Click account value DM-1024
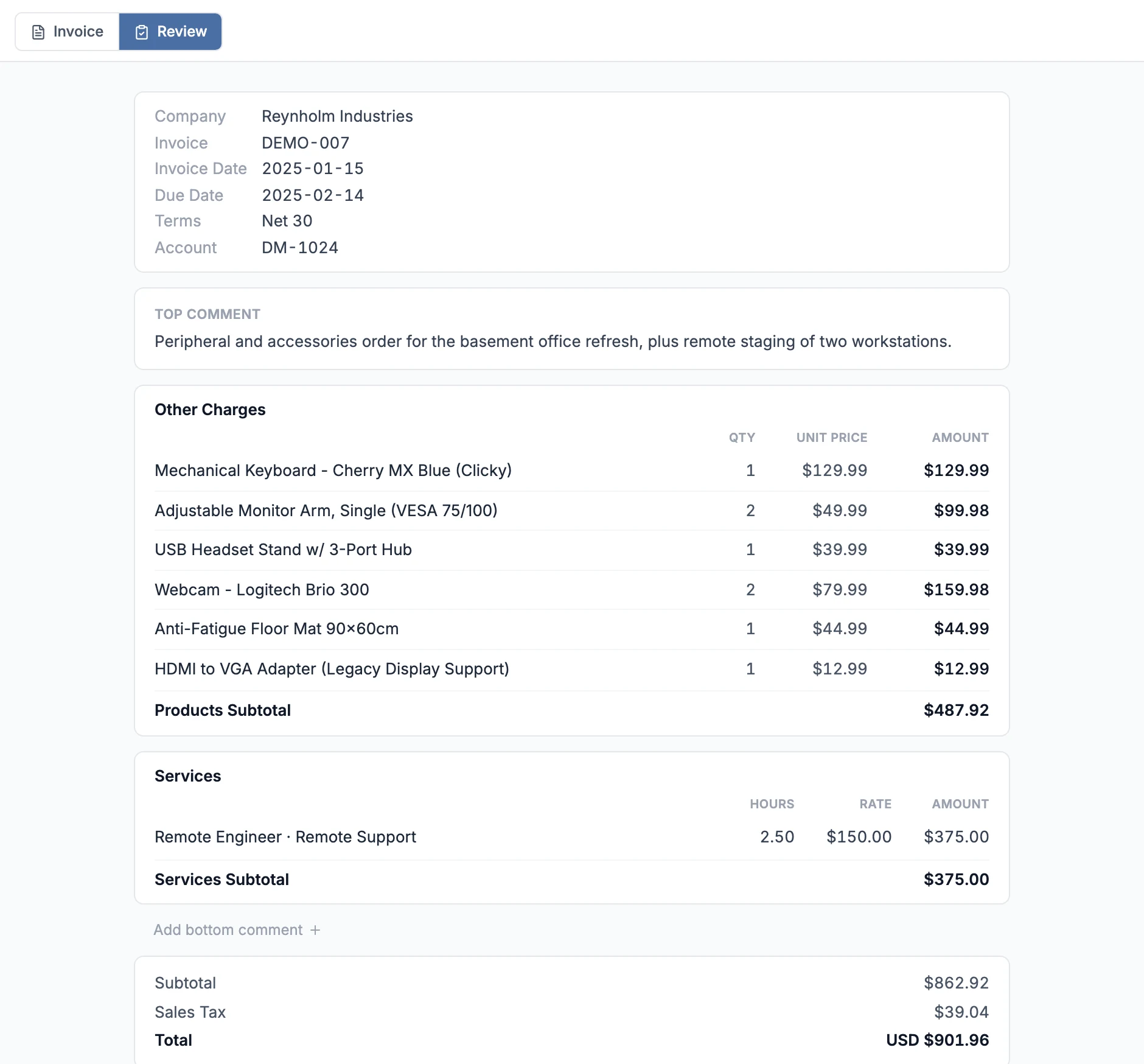The width and height of the screenshot is (1144, 1064). coord(300,248)
